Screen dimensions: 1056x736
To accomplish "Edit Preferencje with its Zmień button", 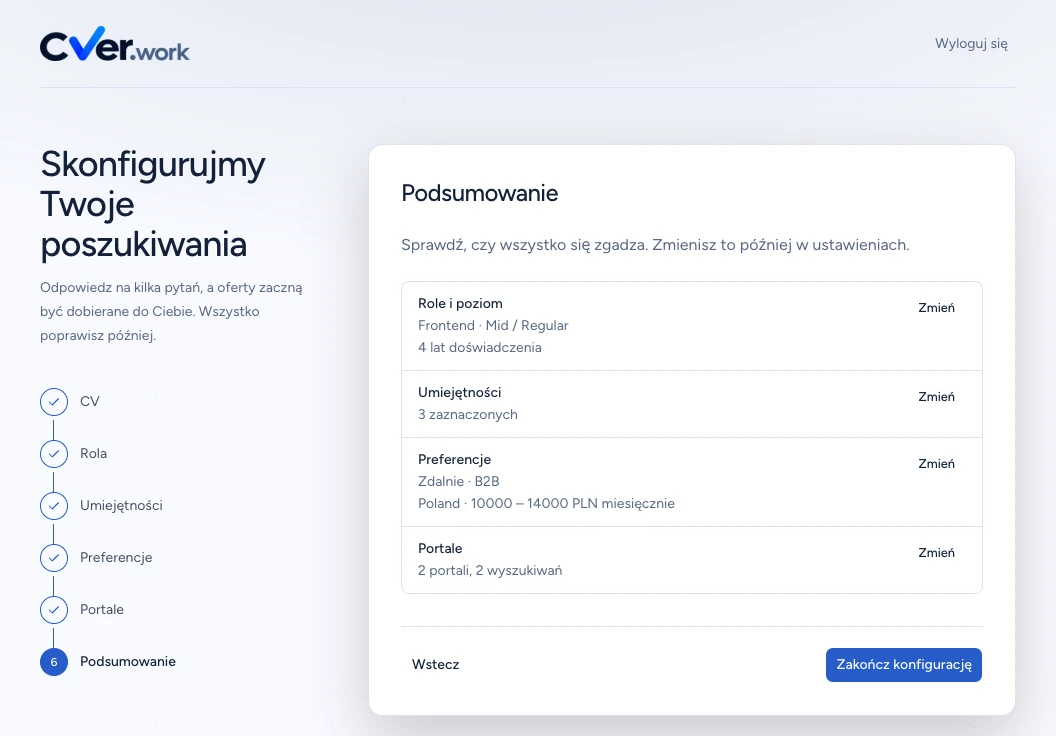I will tap(936, 463).
